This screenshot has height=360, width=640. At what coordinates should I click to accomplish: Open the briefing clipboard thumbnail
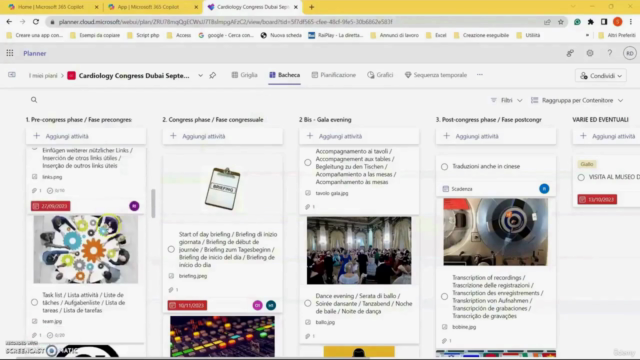(x=222, y=189)
